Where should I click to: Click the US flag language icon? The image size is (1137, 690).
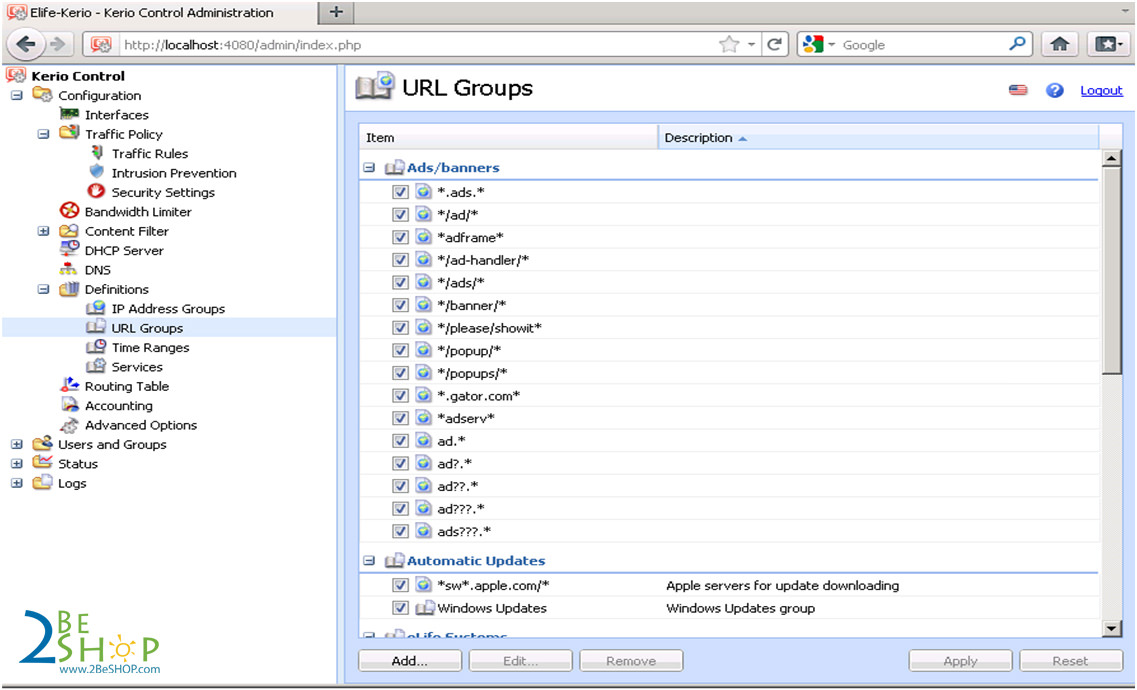[x=1018, y=90]
